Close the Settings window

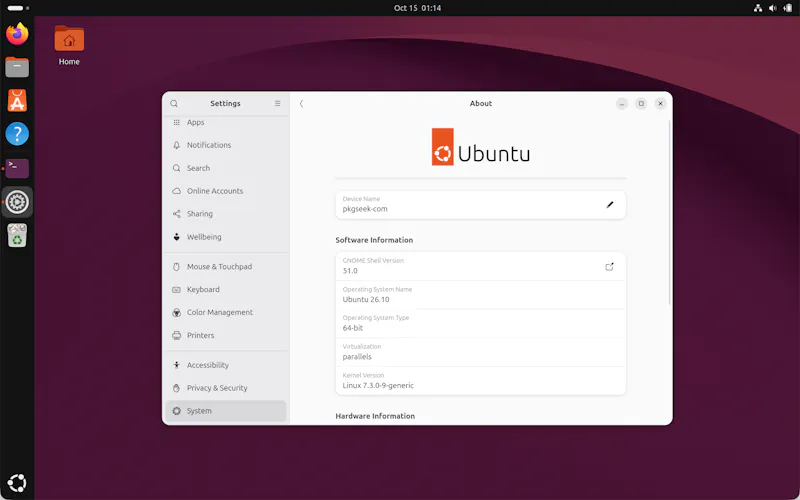660,104
